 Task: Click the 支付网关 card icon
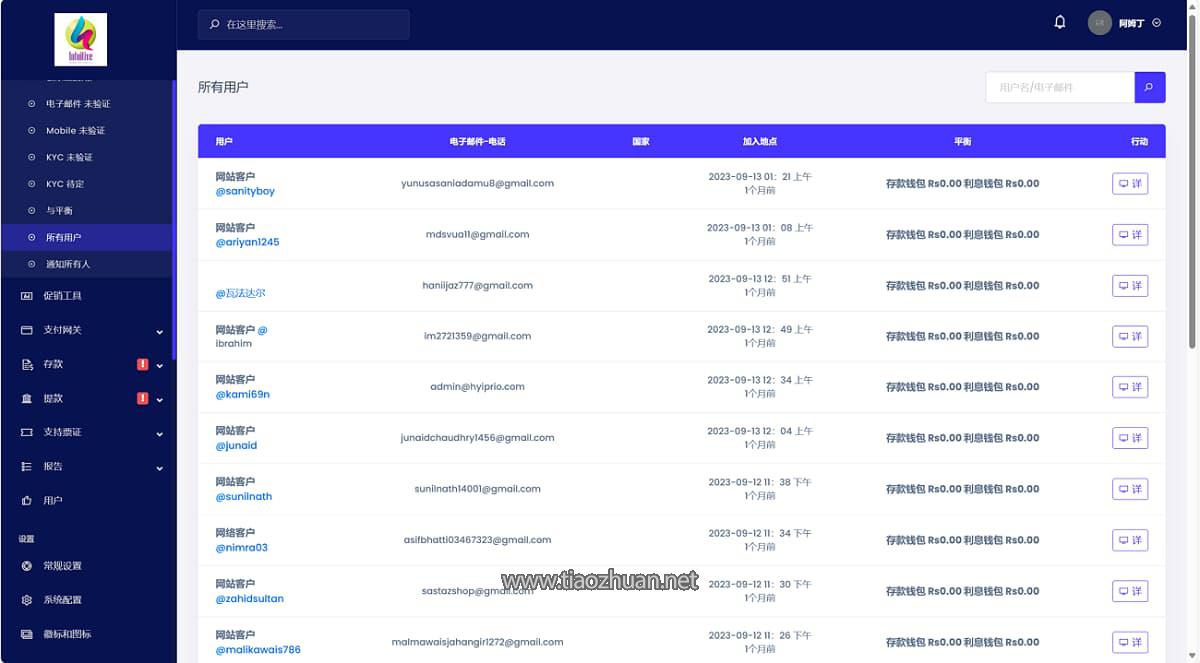(27, 330)
